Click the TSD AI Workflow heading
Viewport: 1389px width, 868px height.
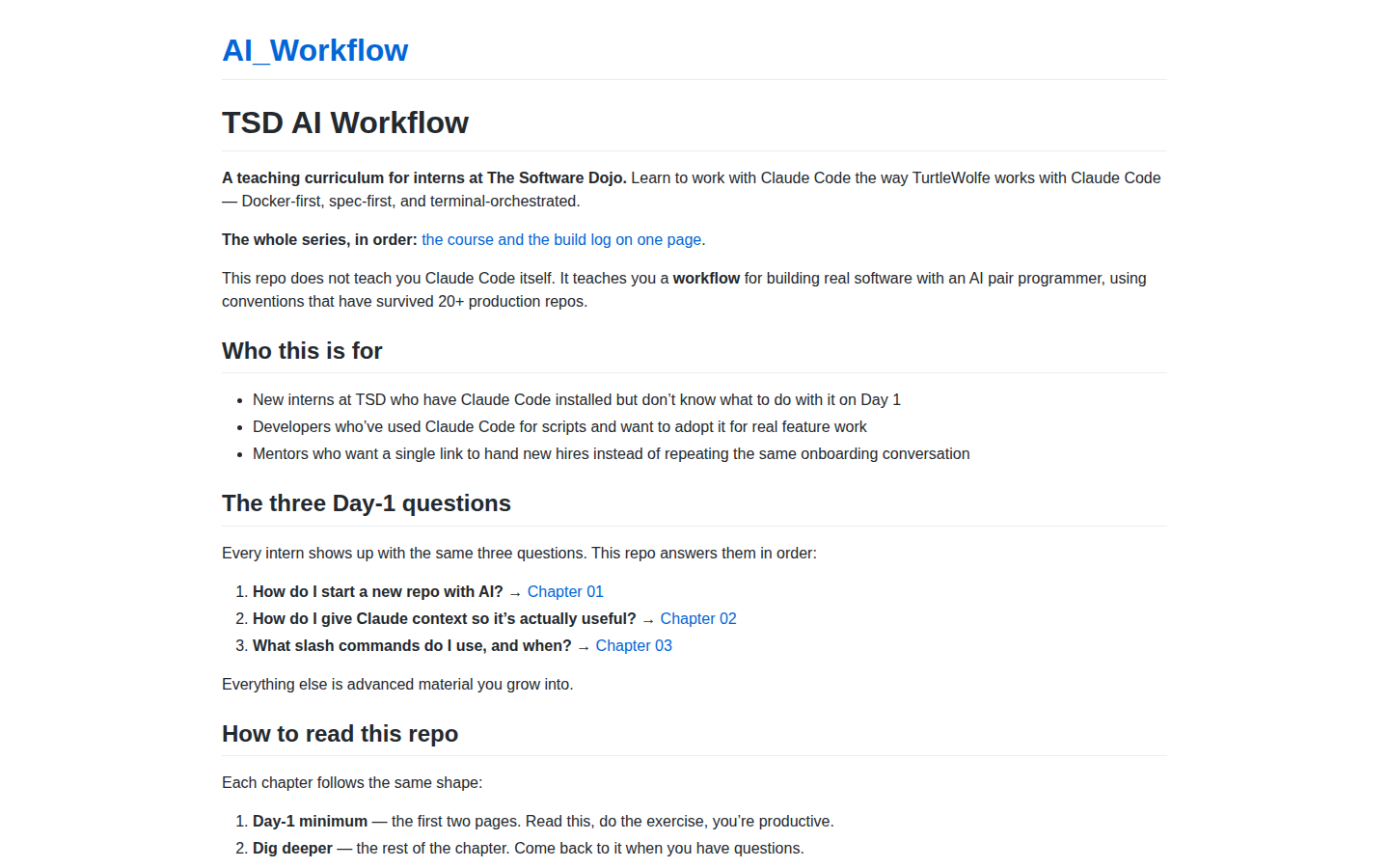click(345, 122)
